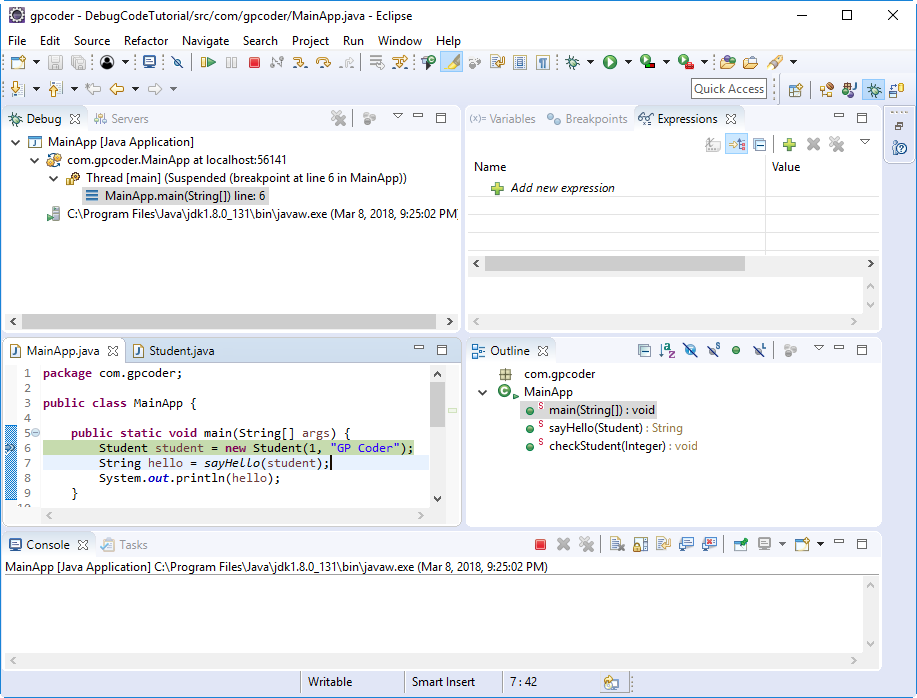The height and width of the screenshot is (698, 917).
Task: Open the Expressions view menu triangle
Action: click(x=865, y=141)
